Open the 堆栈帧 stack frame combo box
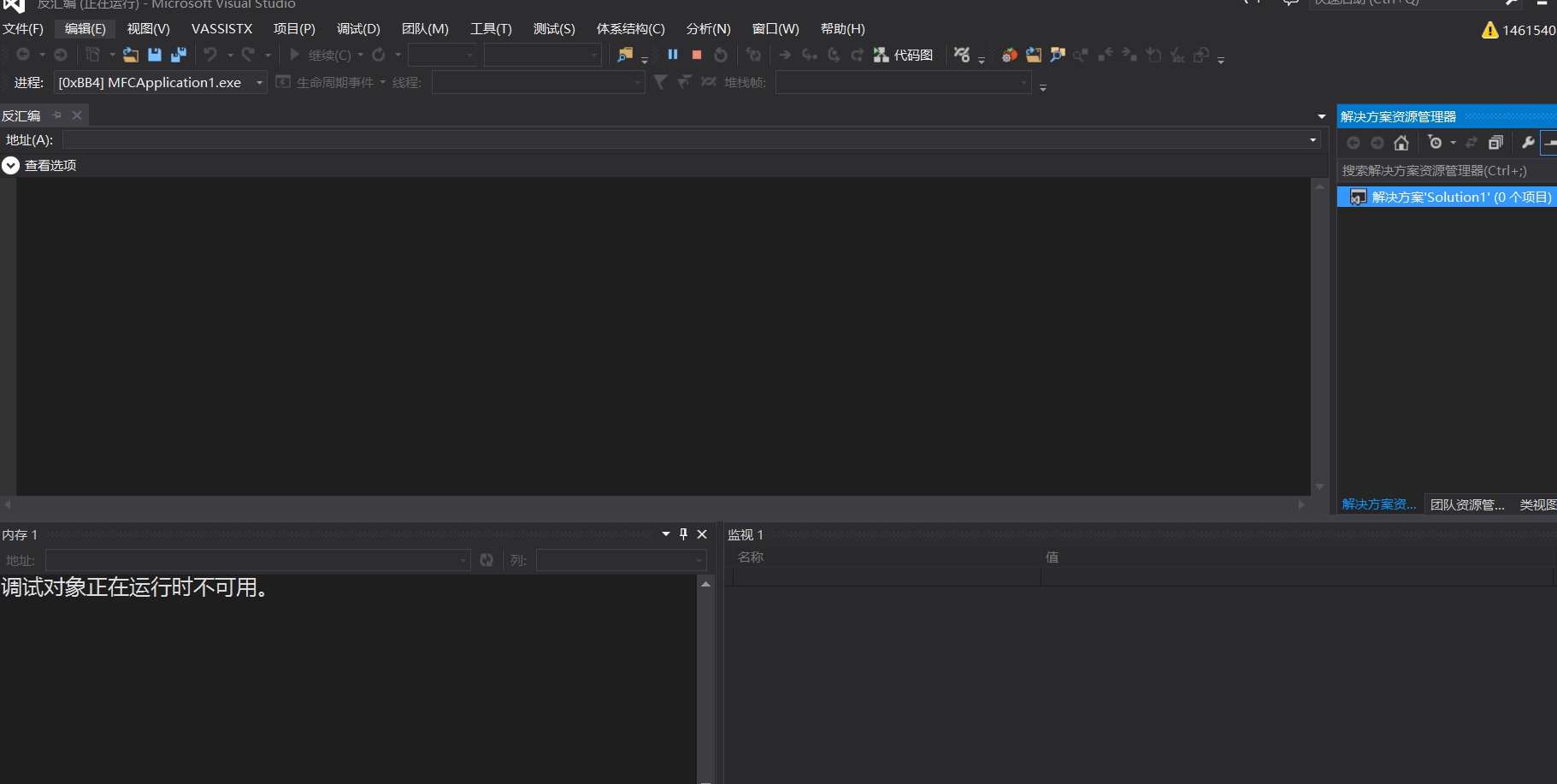The width and height of the screenshot is (1557, 784). (x=904, y=82)
